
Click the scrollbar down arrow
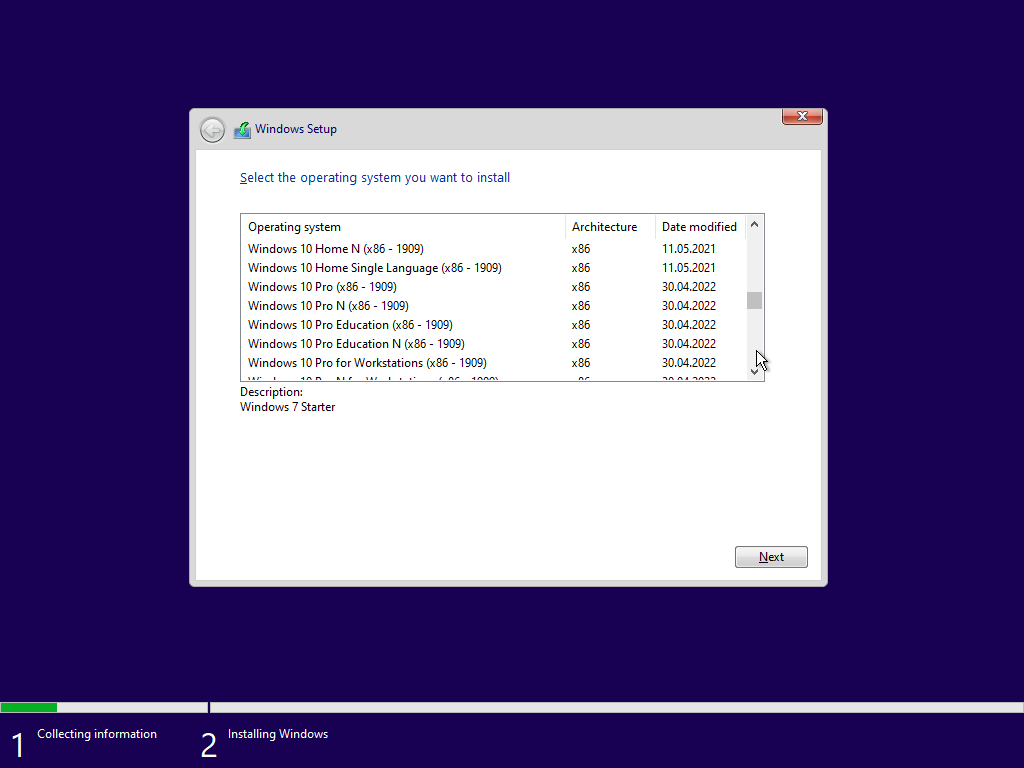pos(754,372)
